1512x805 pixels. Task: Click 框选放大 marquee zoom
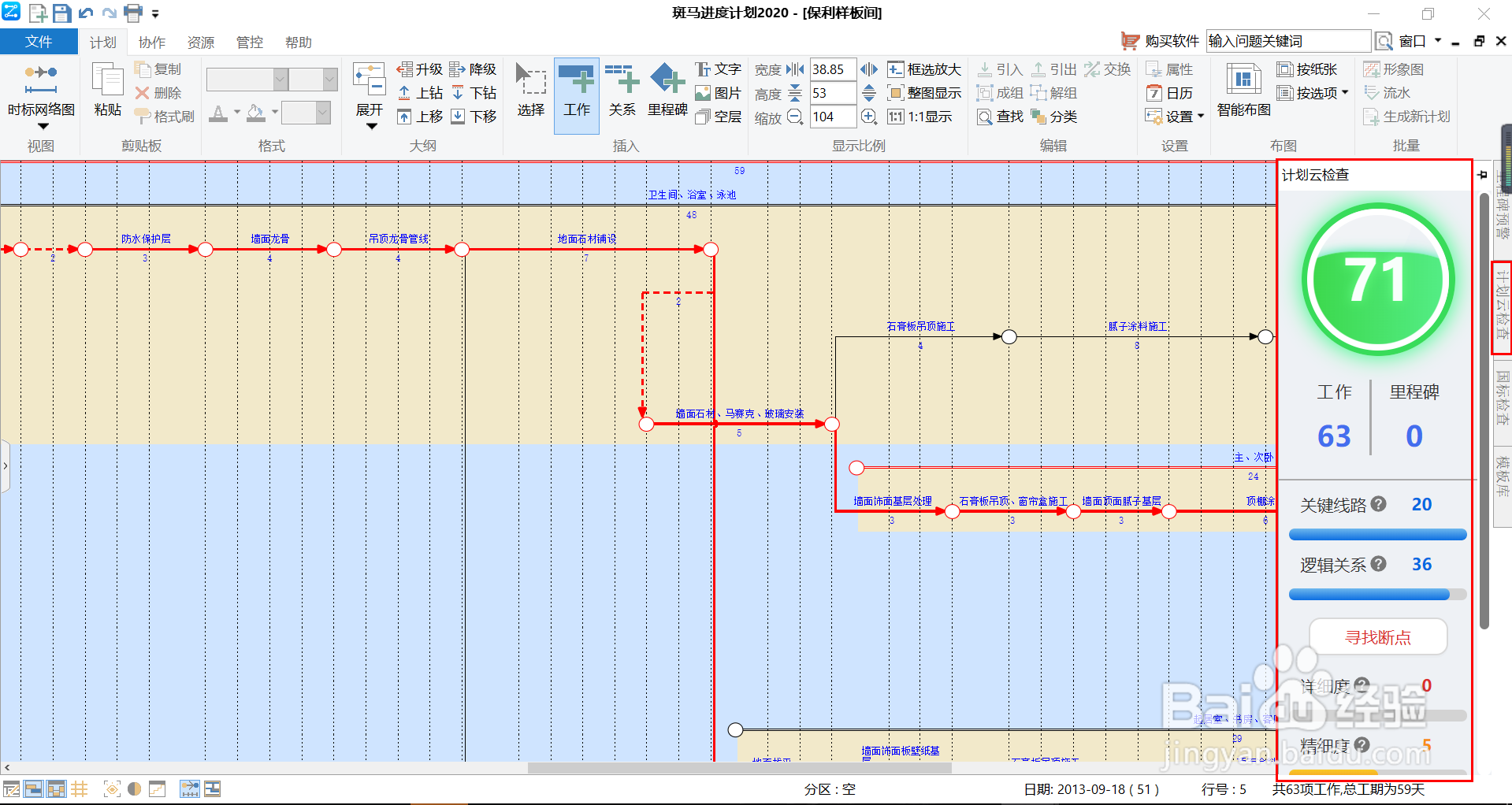(924, 69)
